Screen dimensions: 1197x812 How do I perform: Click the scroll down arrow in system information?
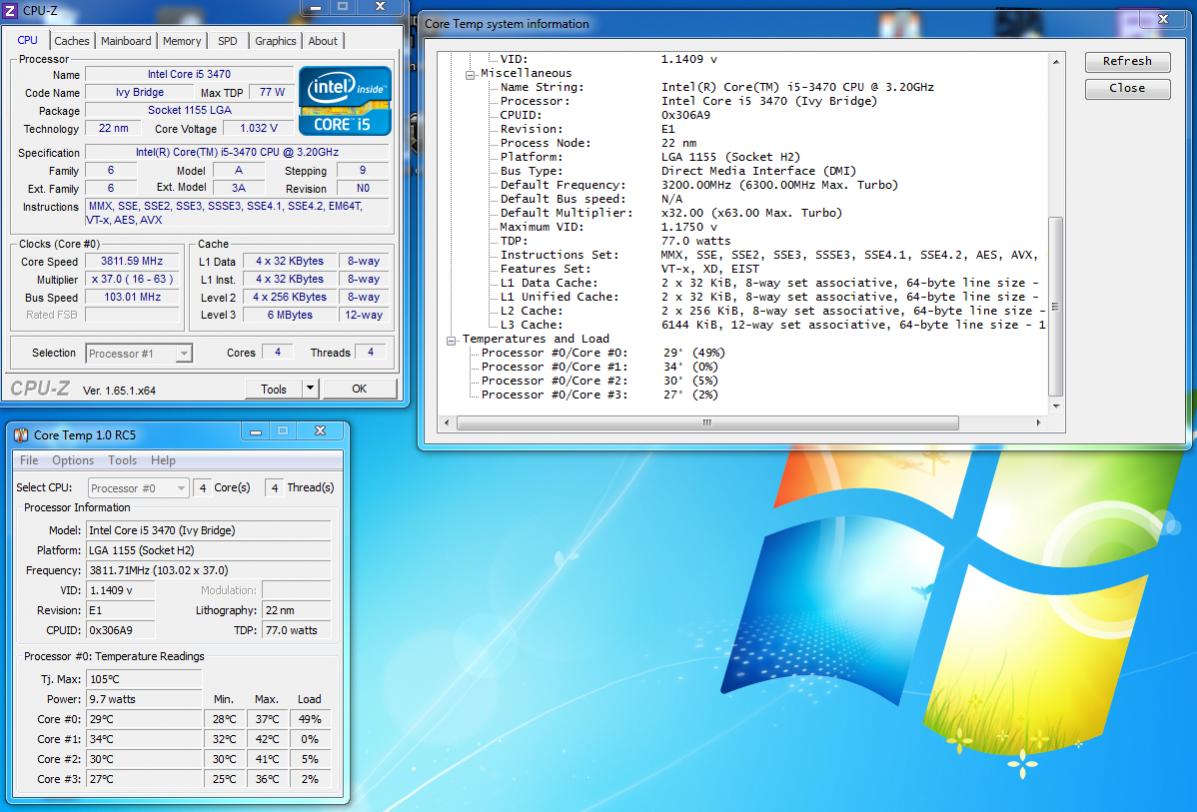(x=1056, y=406)
